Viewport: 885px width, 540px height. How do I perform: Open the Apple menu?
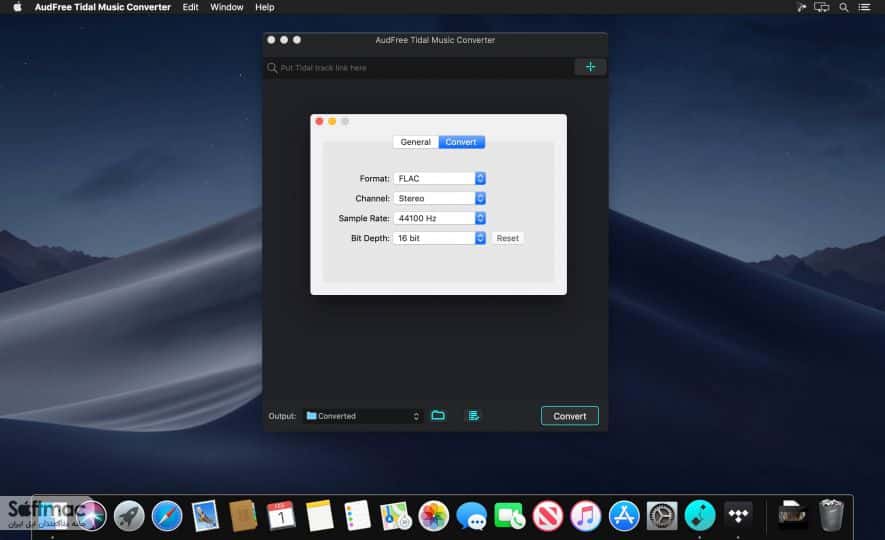pyautogui.click(x=17, y=7)
